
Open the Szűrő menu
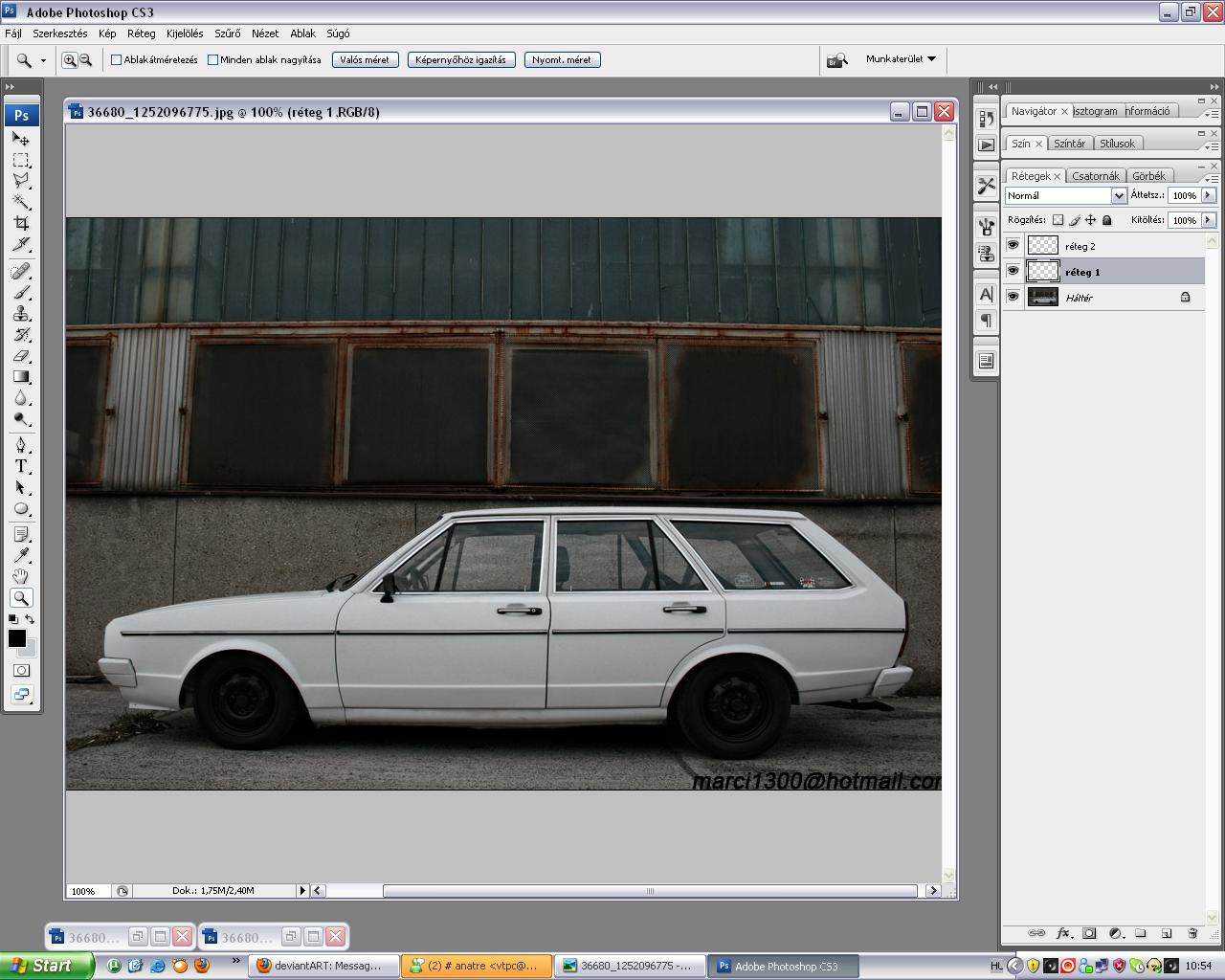pyautogui.click(x=228, y=33)
